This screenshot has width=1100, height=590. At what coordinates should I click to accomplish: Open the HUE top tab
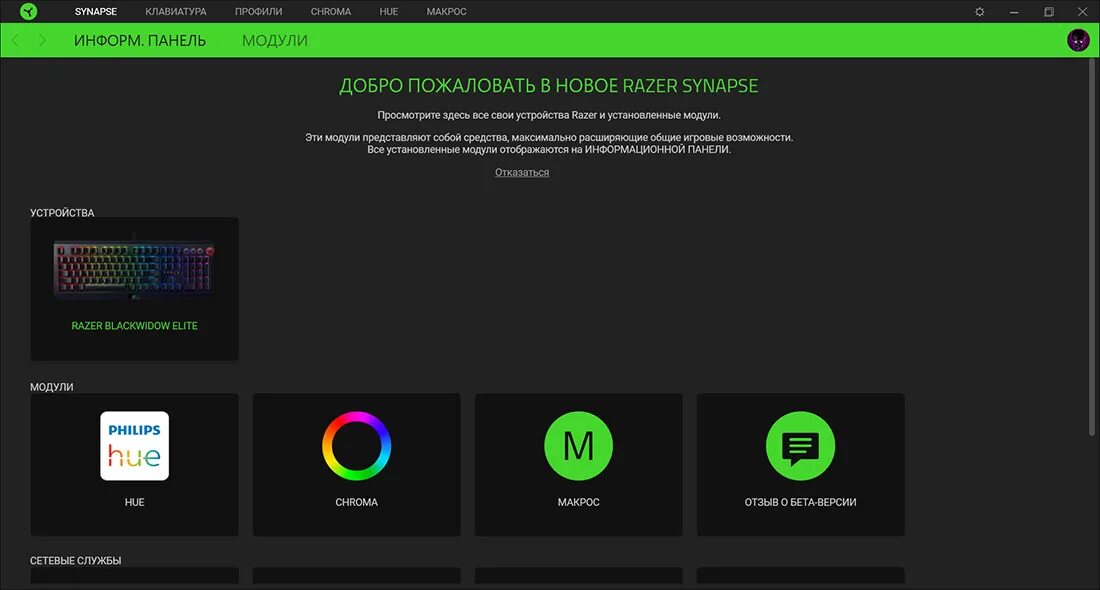(389, 12)
